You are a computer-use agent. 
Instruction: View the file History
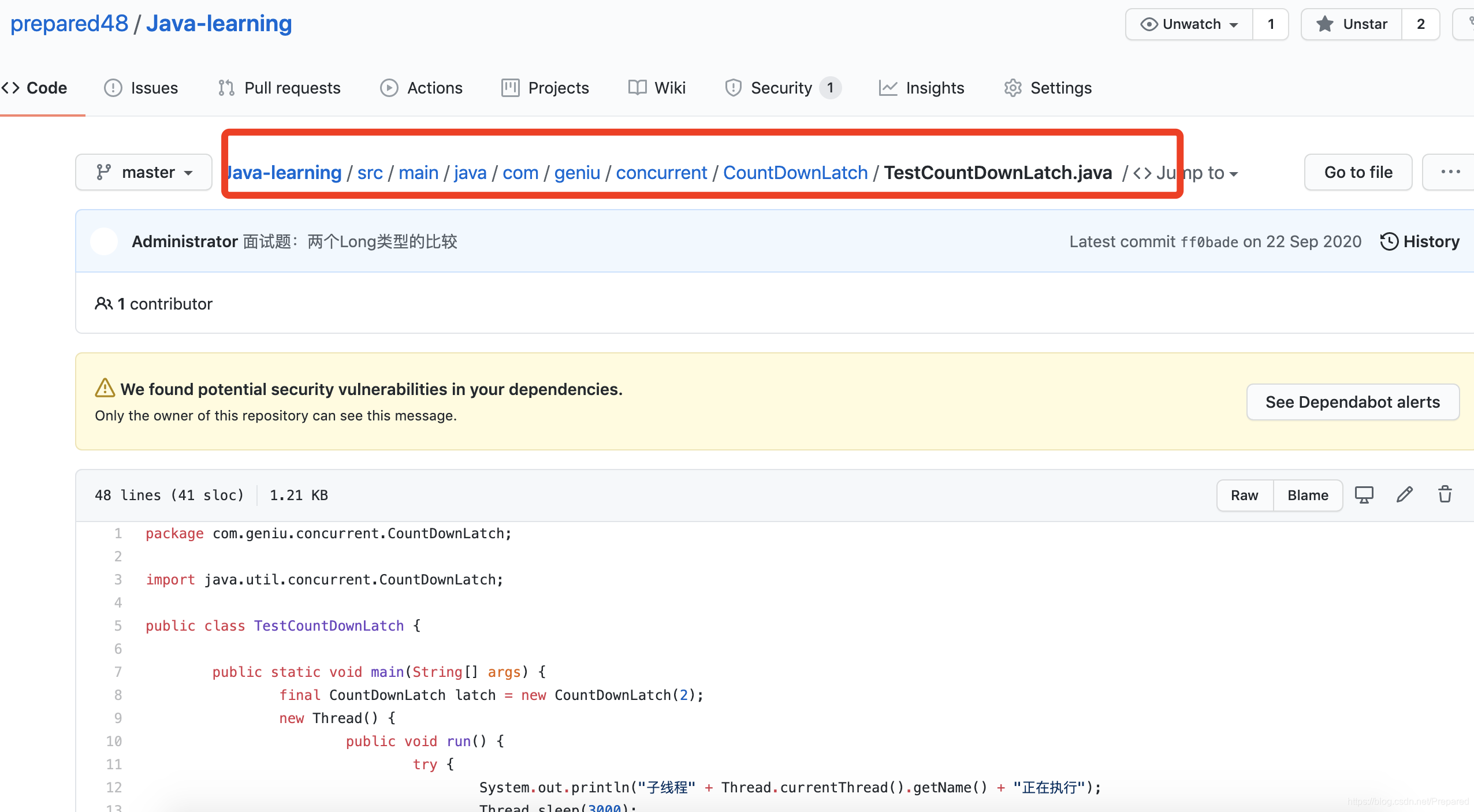click(1420, 241)
